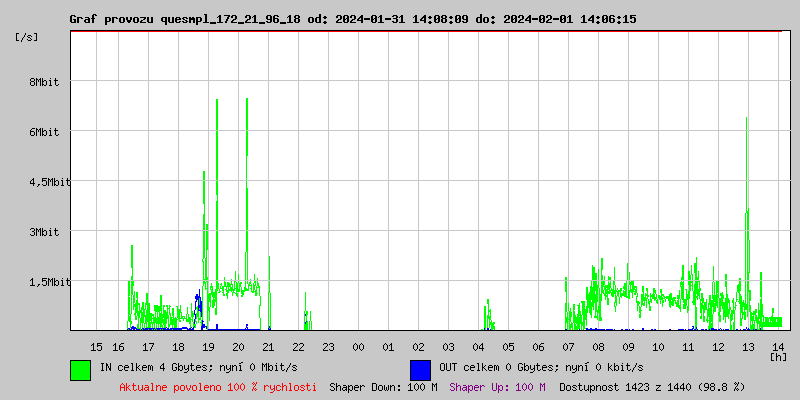Viewport: 800px width, 400px height.
Task: Click the purple 'Shaper Up: 100 M' text
Action: (x=497, y=386)
